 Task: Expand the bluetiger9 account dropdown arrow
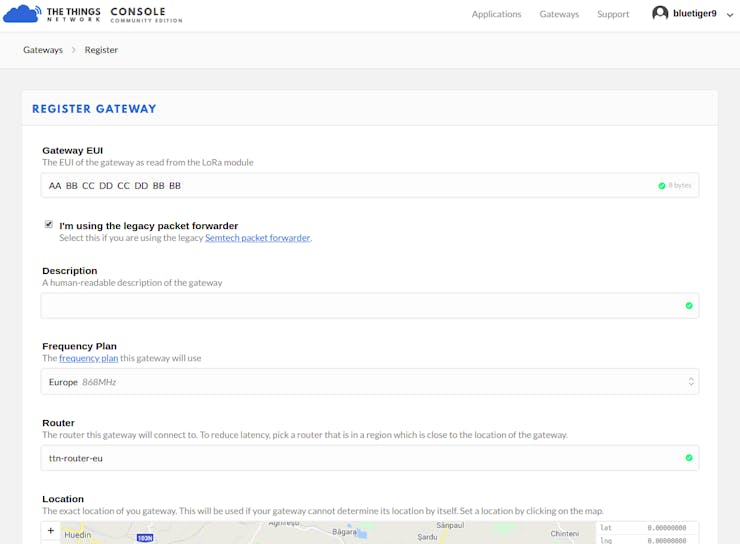[x=730, y=15]
